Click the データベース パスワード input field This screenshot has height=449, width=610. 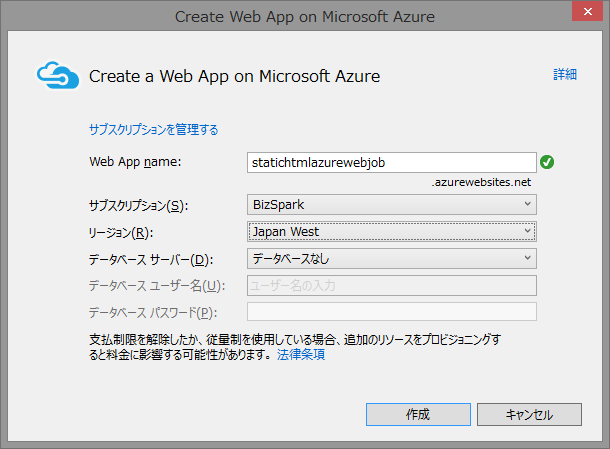(x=391, y=312)
